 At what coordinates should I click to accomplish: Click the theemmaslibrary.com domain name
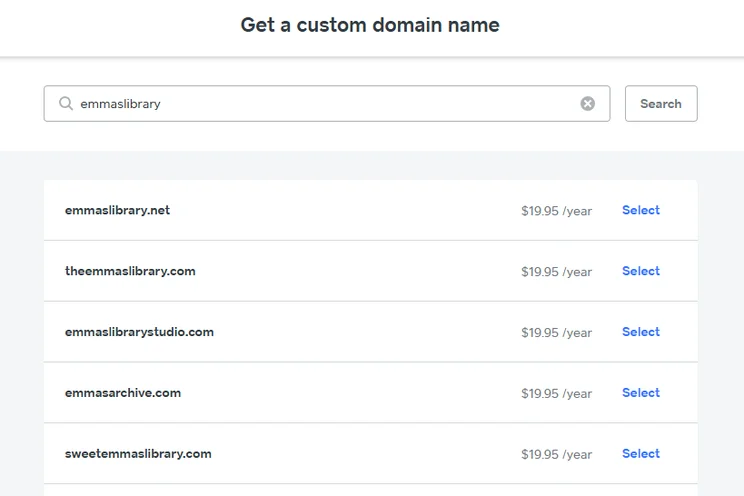(x=130, y=271)
